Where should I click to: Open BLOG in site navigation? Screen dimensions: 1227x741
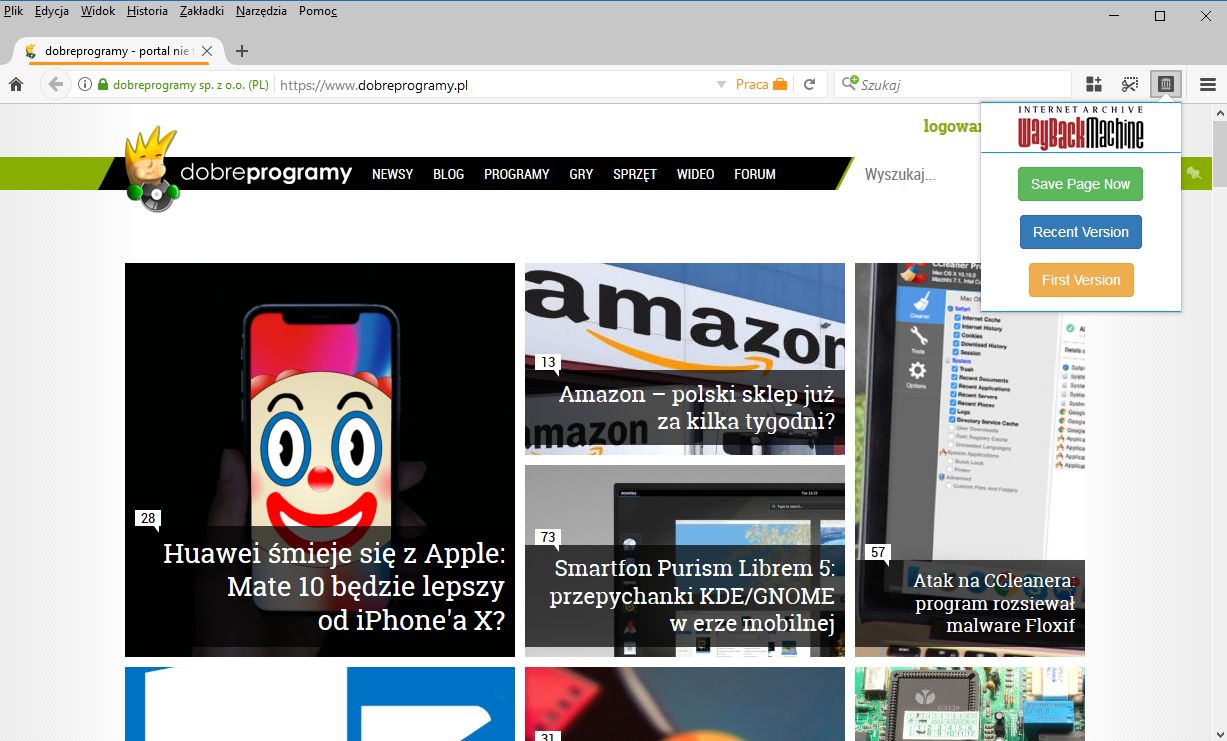coord(448,174)
